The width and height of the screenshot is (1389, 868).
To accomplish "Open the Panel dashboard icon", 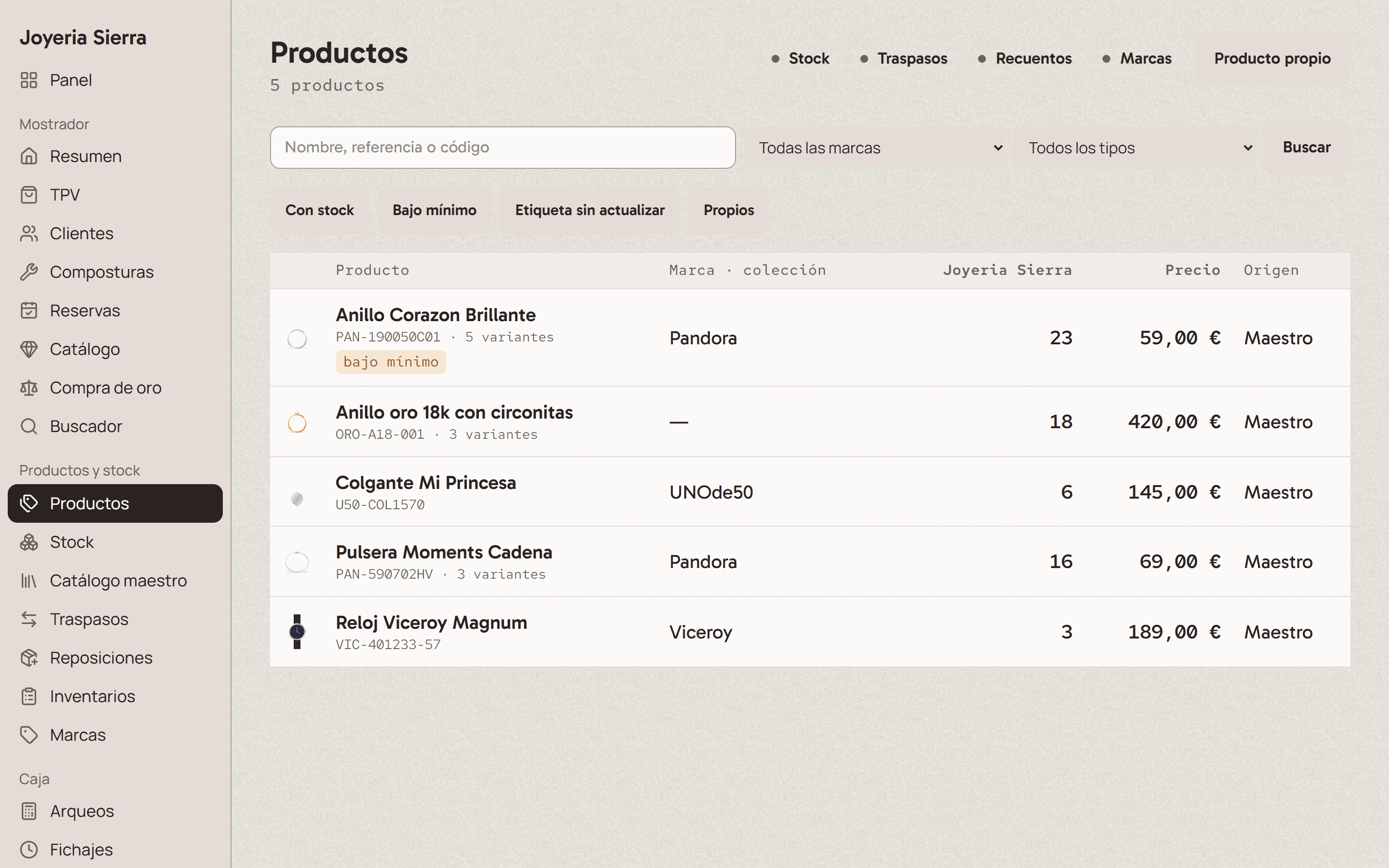I will (29, 81).
